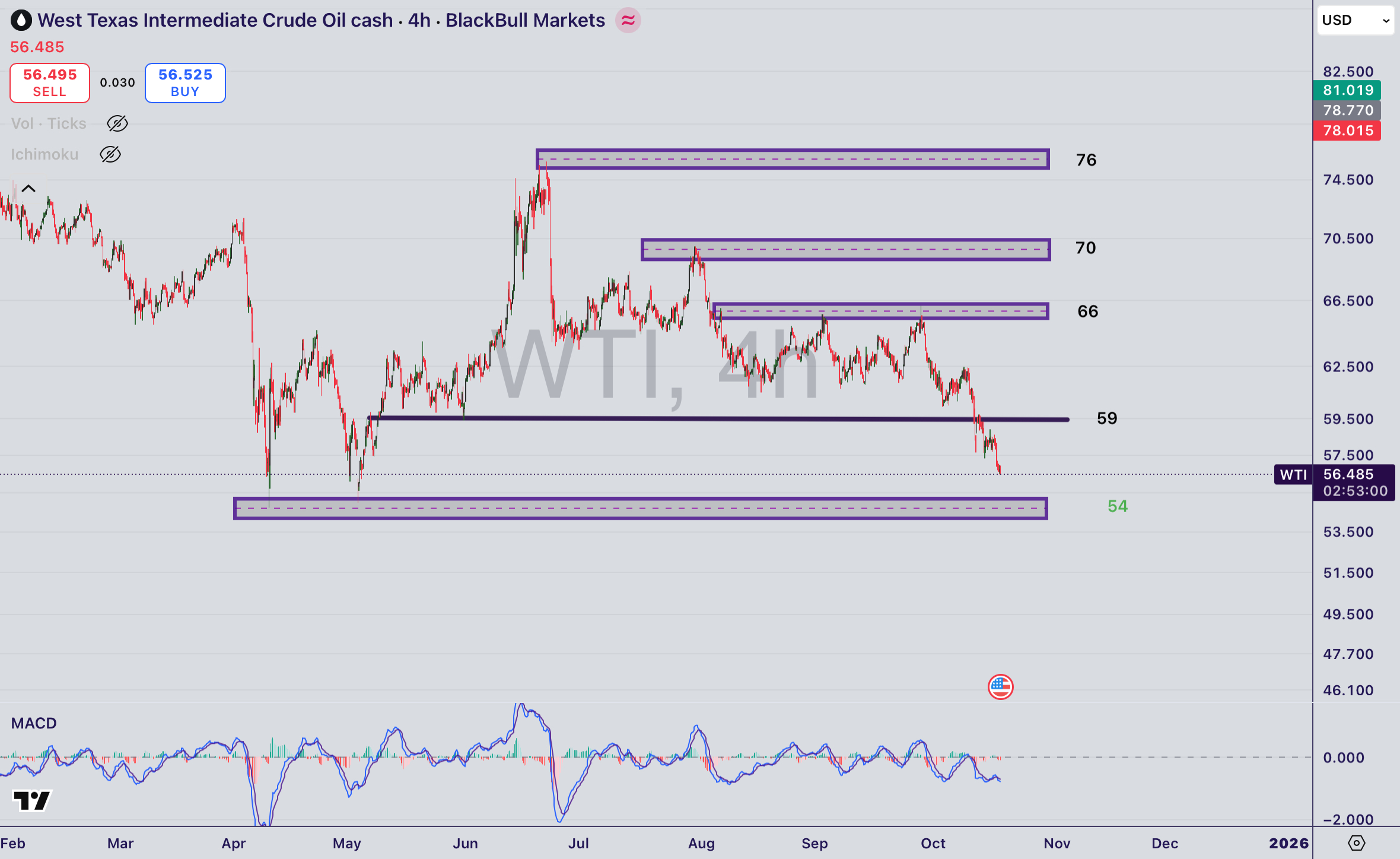Open the USD currency dropdown

[x=1355, y=20]
